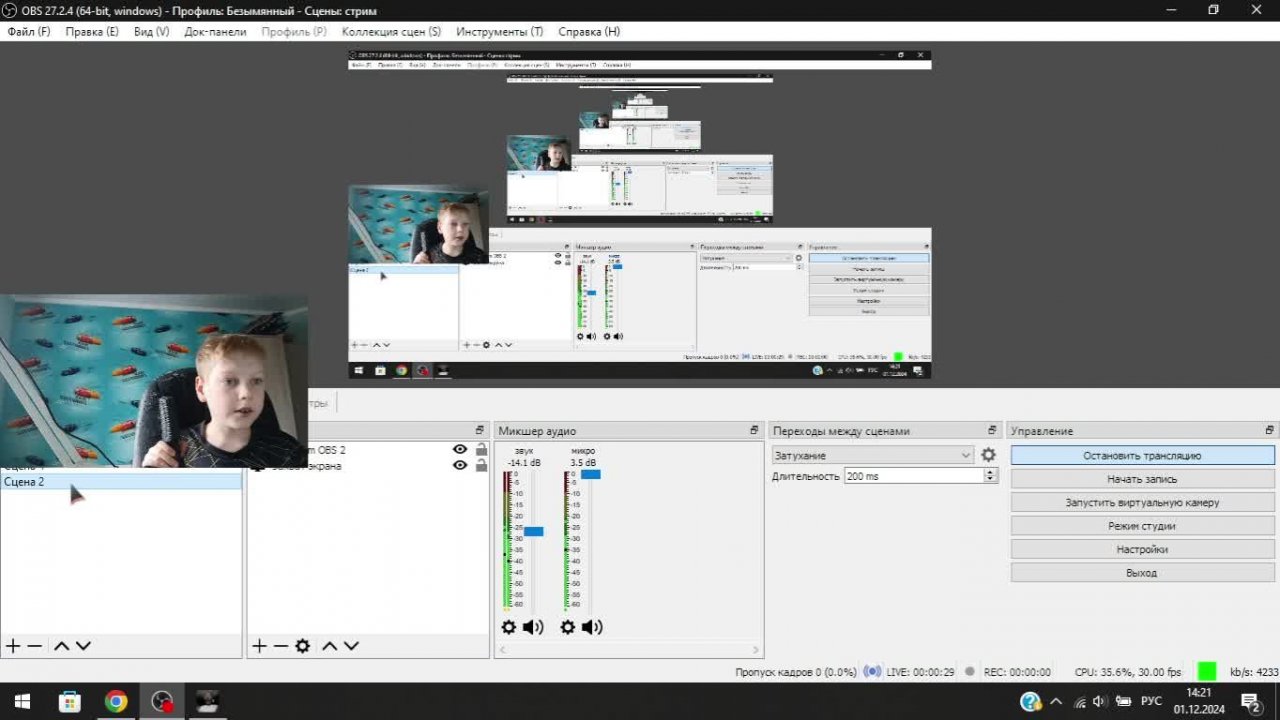1280x720 pixels.
Task: Select Сцена 2 in the scenes list
Action: coord(121,482)
